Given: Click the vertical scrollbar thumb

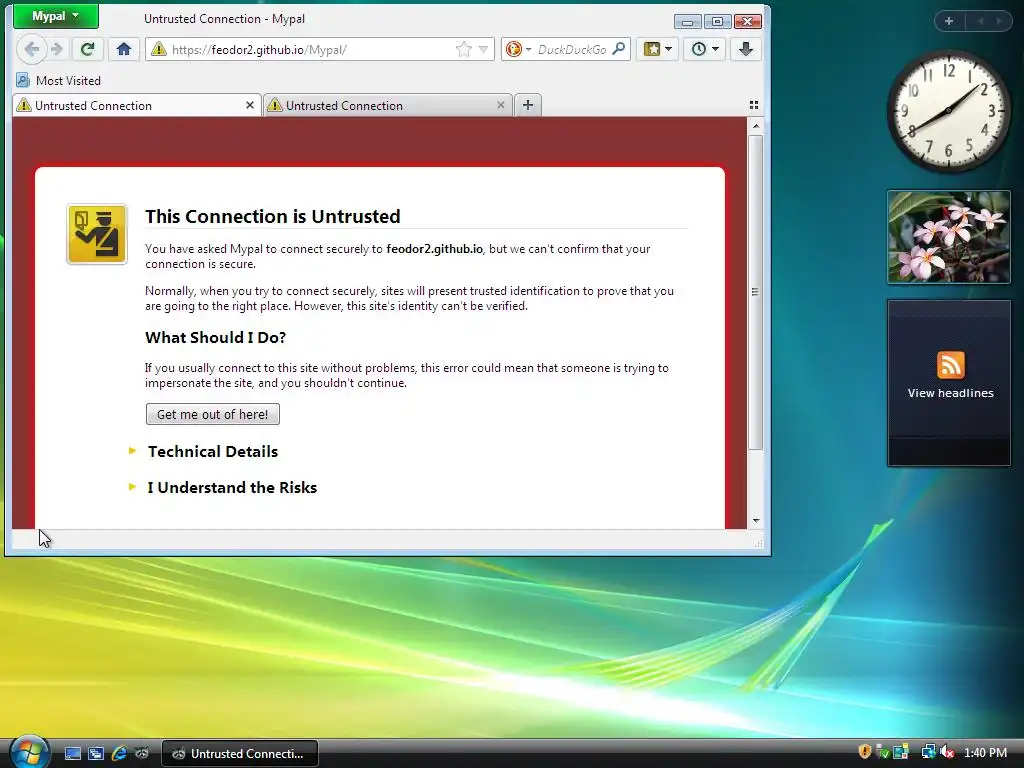Looking at the screenshot, I should (756, 292).
